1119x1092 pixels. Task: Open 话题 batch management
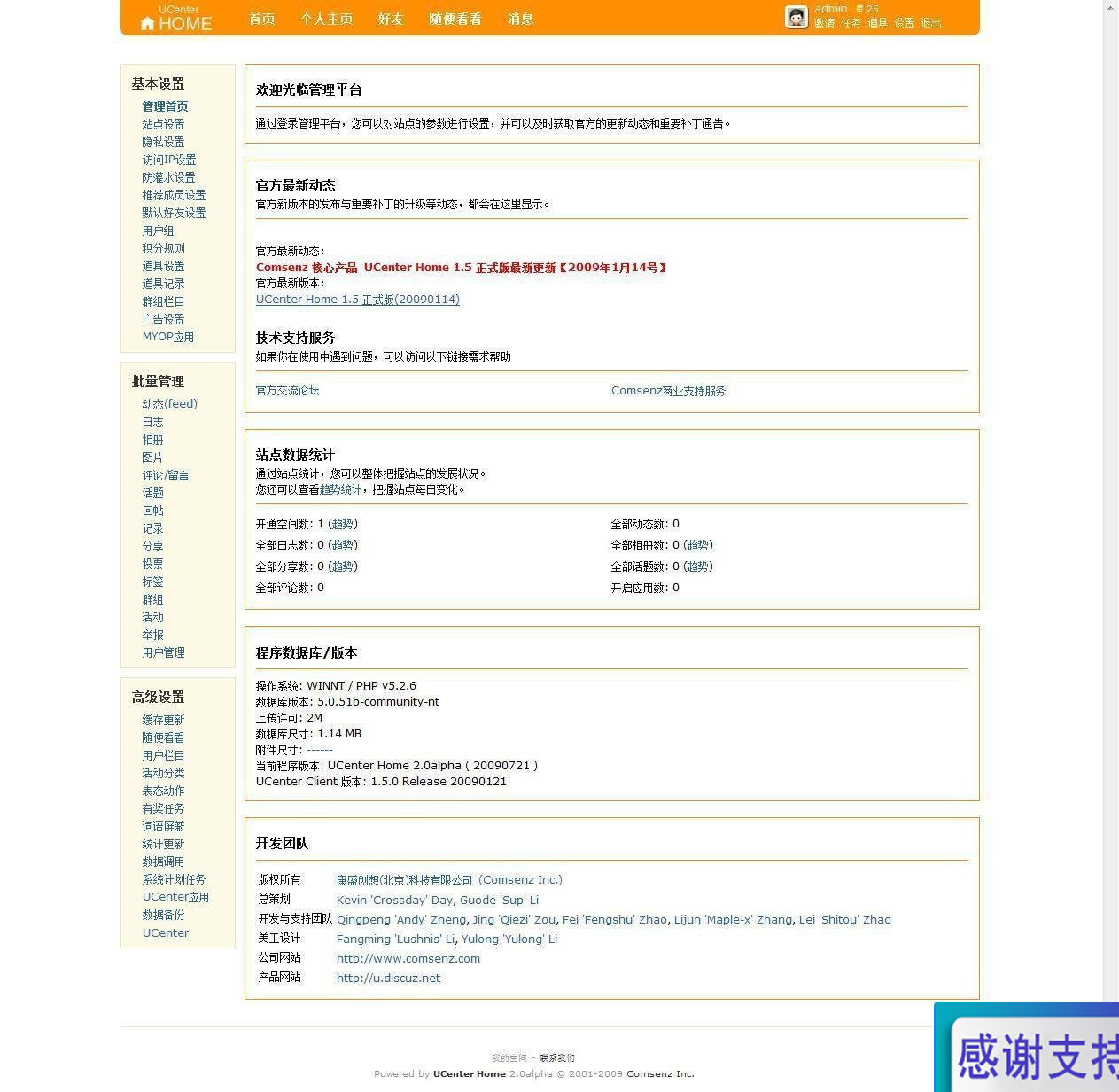tap(152, 493)
